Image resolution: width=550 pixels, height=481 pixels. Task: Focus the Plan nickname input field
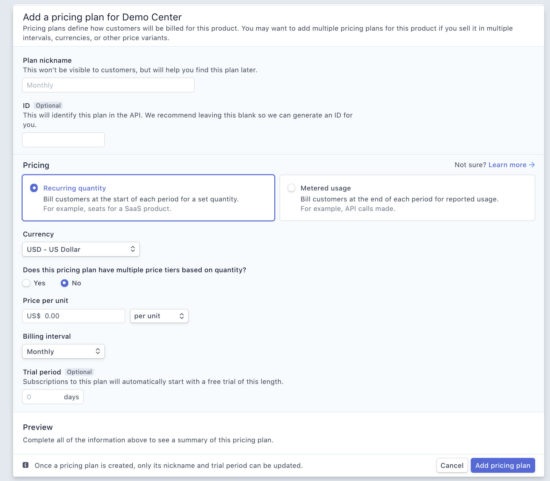(108, 85)
